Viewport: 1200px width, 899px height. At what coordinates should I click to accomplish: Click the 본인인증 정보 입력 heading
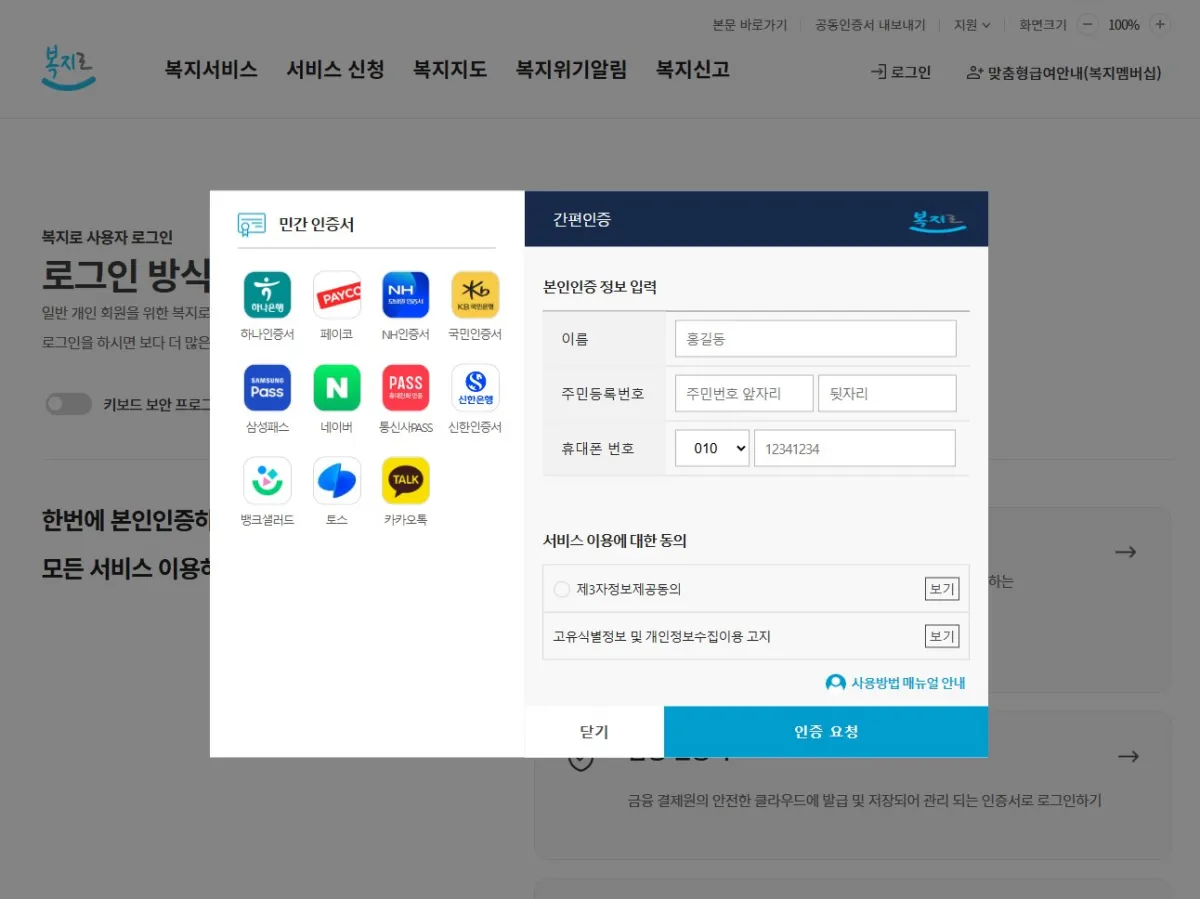(600, 287)
